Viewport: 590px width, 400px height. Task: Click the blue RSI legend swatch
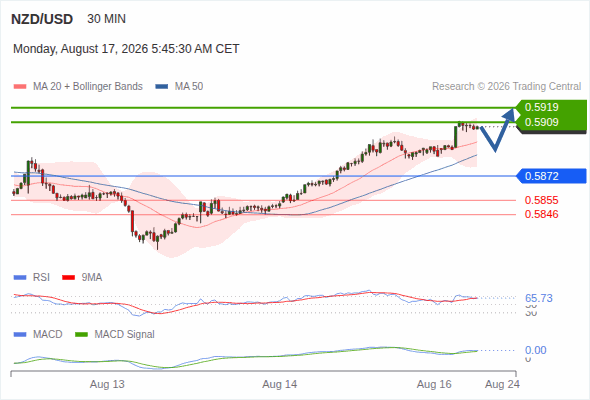(20, 278)
